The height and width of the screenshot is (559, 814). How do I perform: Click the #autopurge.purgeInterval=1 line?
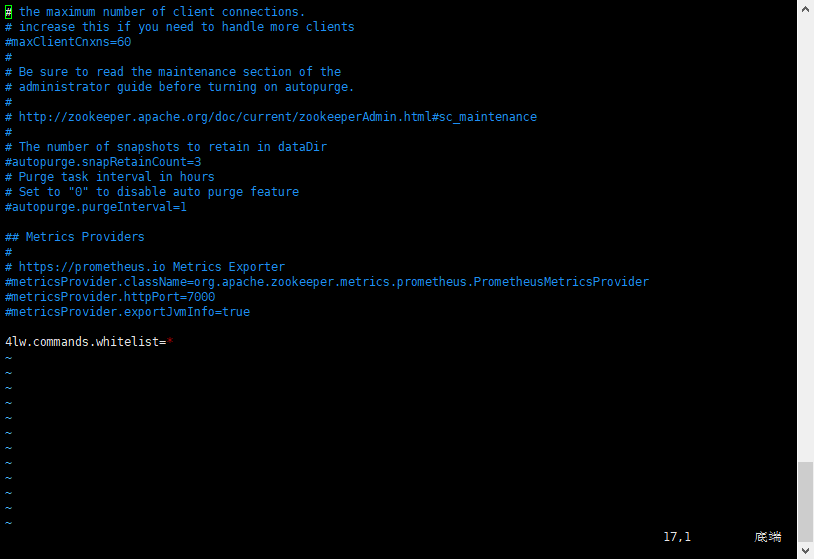tap(96, 207)
